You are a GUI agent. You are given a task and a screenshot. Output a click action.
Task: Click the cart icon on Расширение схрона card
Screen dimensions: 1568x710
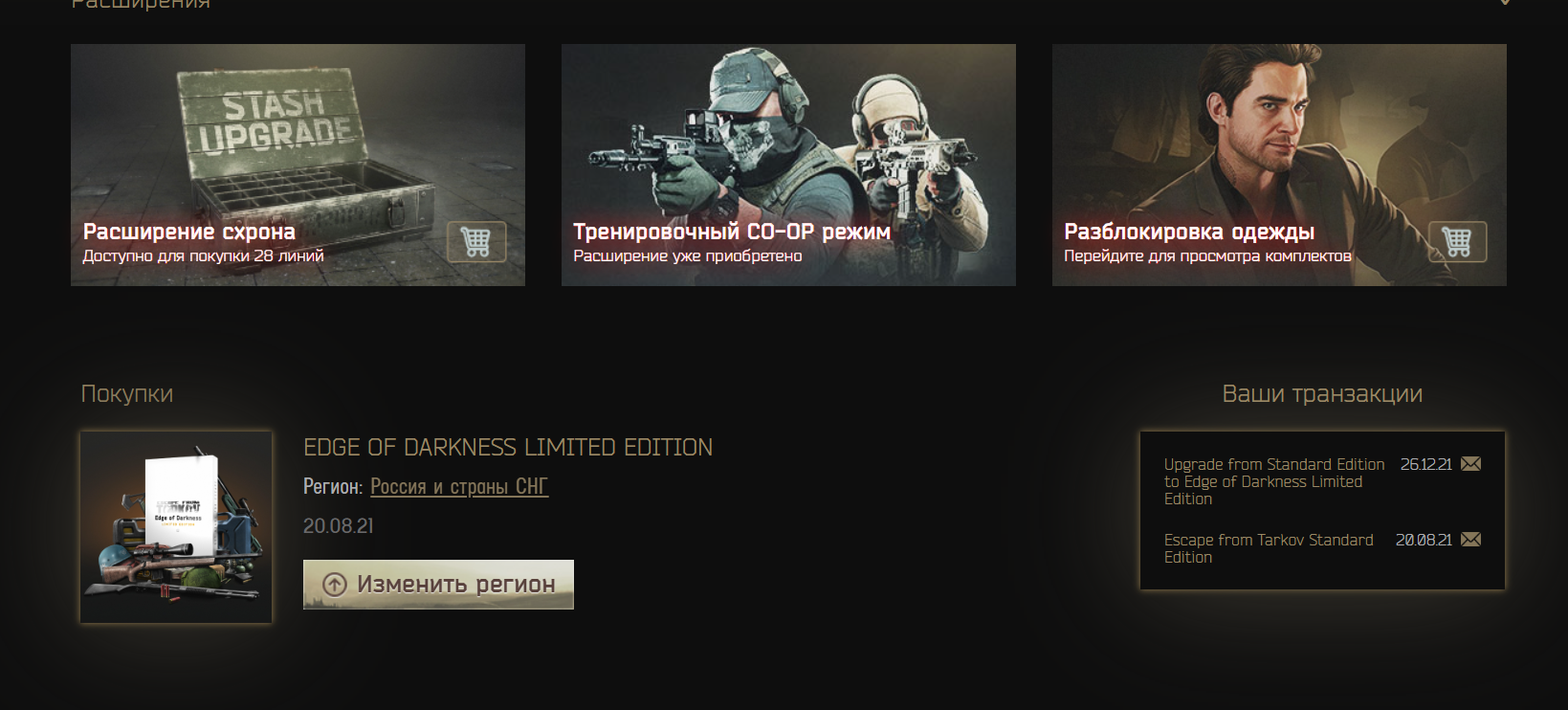coord(476,241)
